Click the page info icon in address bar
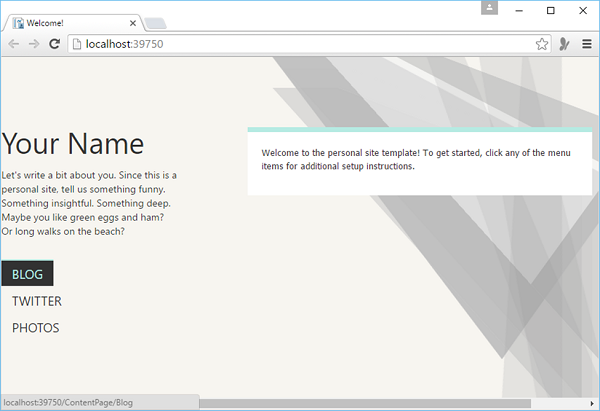Image resolution: width=600 pixels, height=411 pixels. 76,44
